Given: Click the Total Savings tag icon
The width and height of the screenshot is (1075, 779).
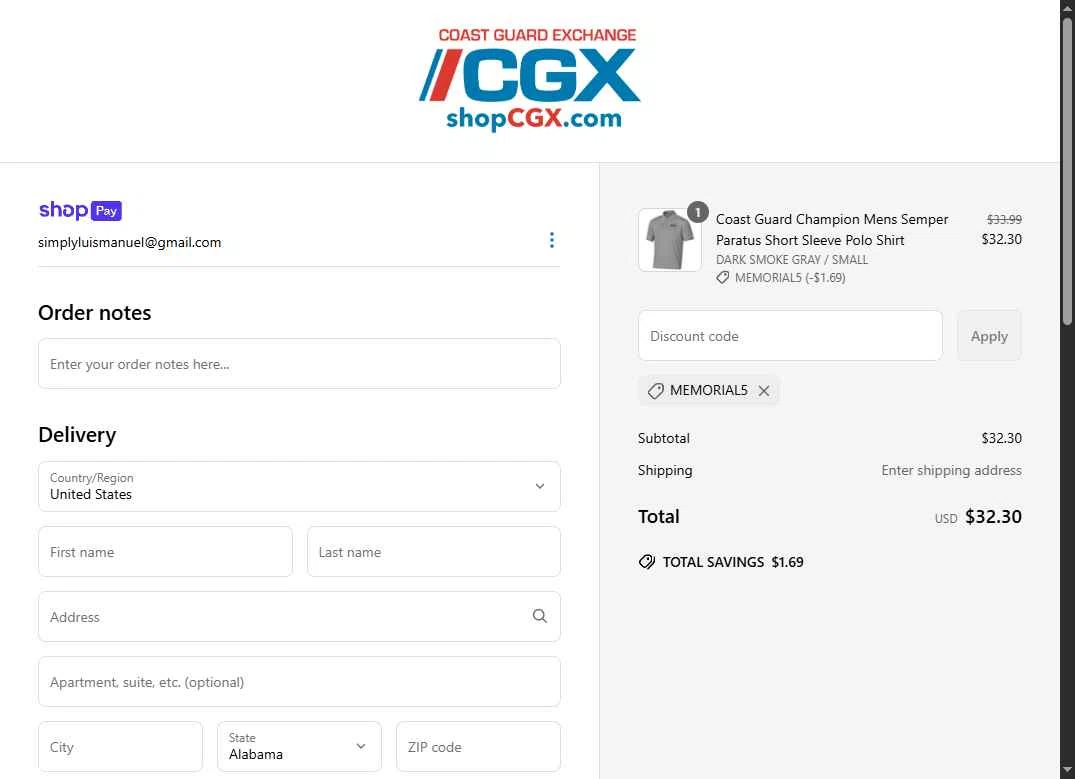Looking at the screenshot, I should (647, 562).
